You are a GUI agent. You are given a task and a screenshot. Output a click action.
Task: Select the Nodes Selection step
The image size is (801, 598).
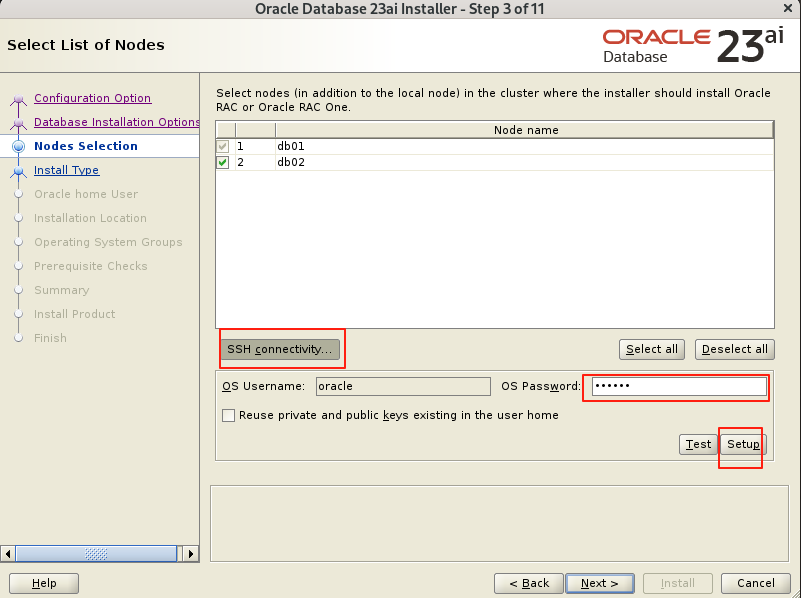click(86, 146)
